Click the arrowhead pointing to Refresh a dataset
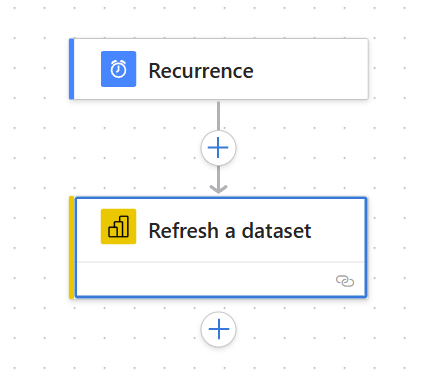Screen dimensions: 432x386 click(218, 189)
